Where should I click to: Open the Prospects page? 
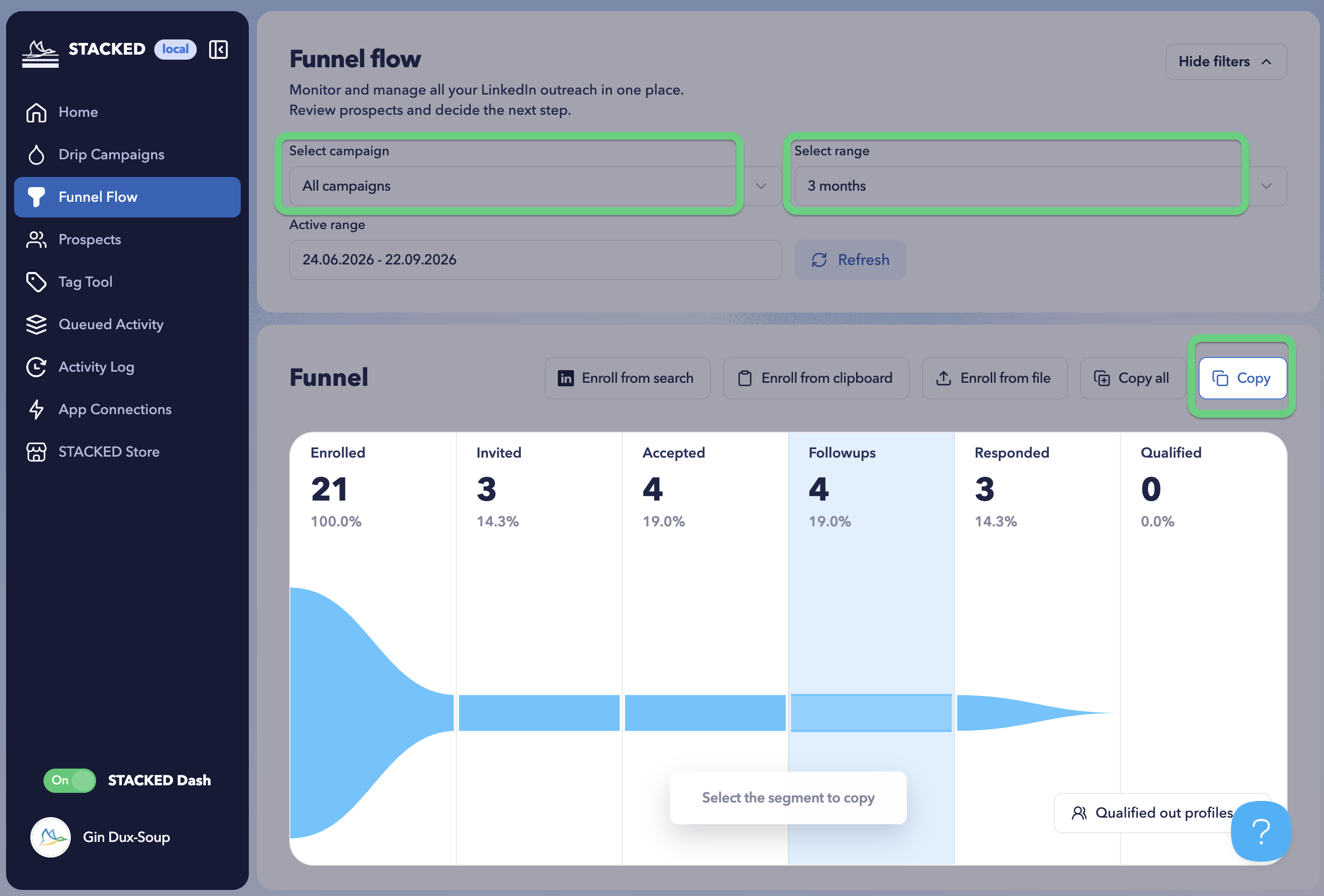pos(127,240)
